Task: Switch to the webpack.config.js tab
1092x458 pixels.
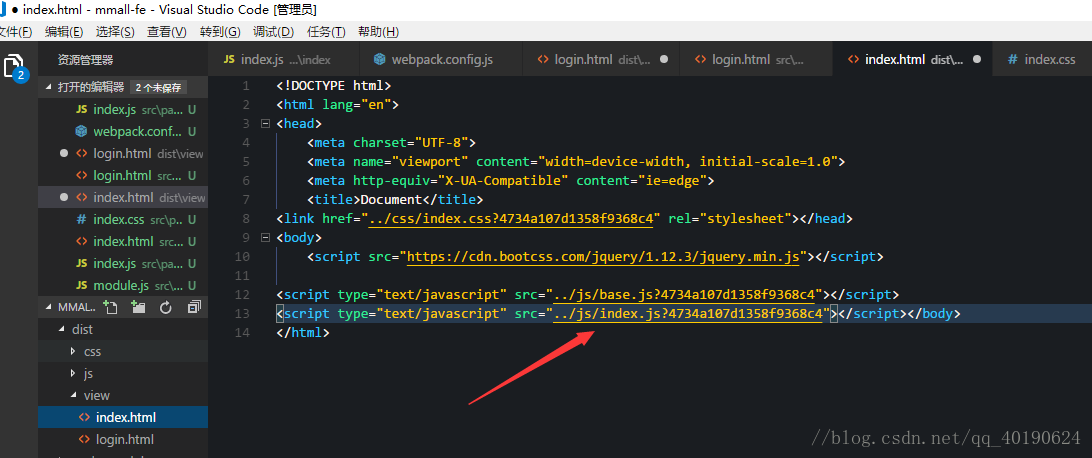Action: coord(440,59)
